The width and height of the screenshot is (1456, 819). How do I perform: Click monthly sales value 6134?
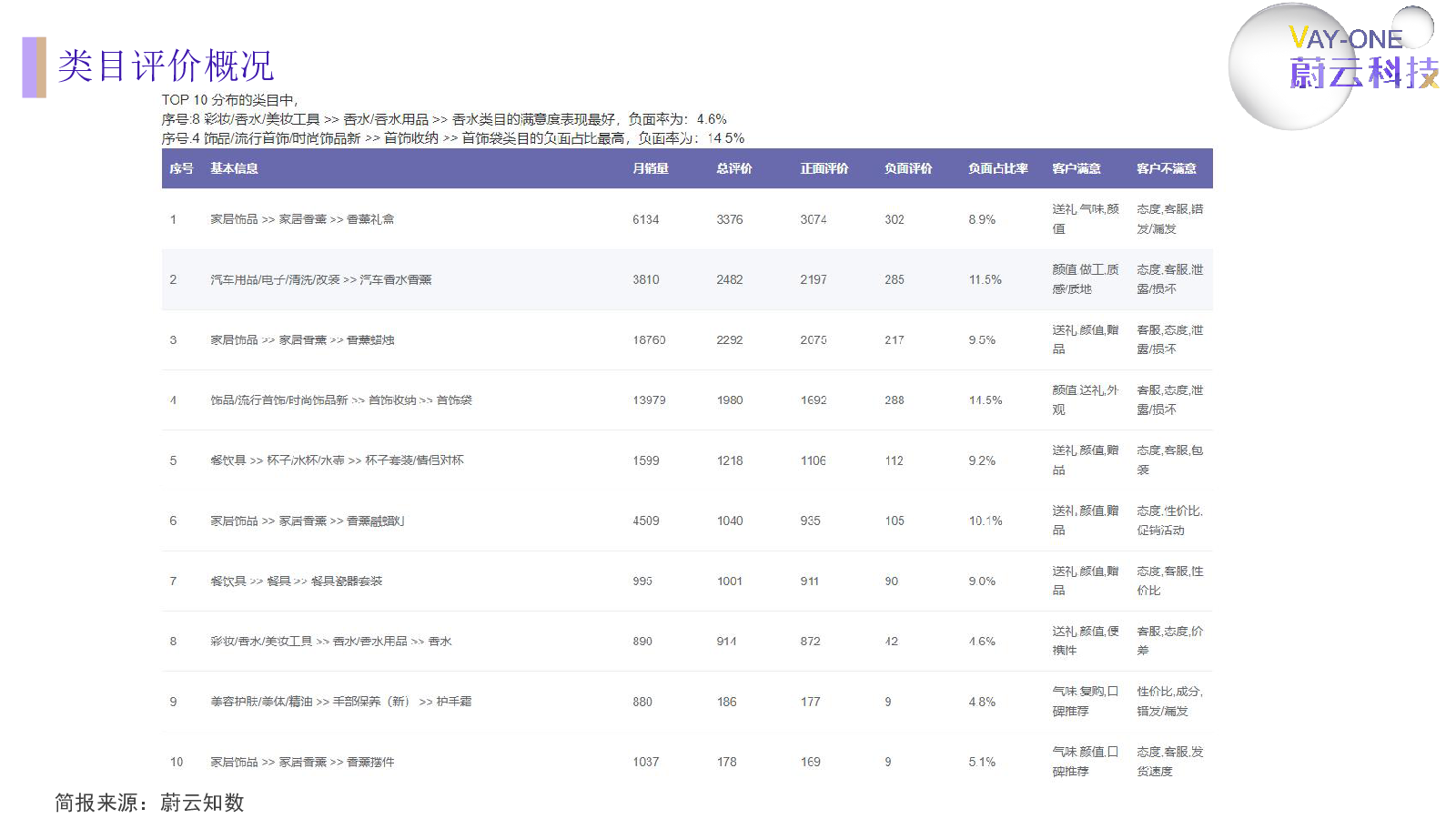coord(646,219)
